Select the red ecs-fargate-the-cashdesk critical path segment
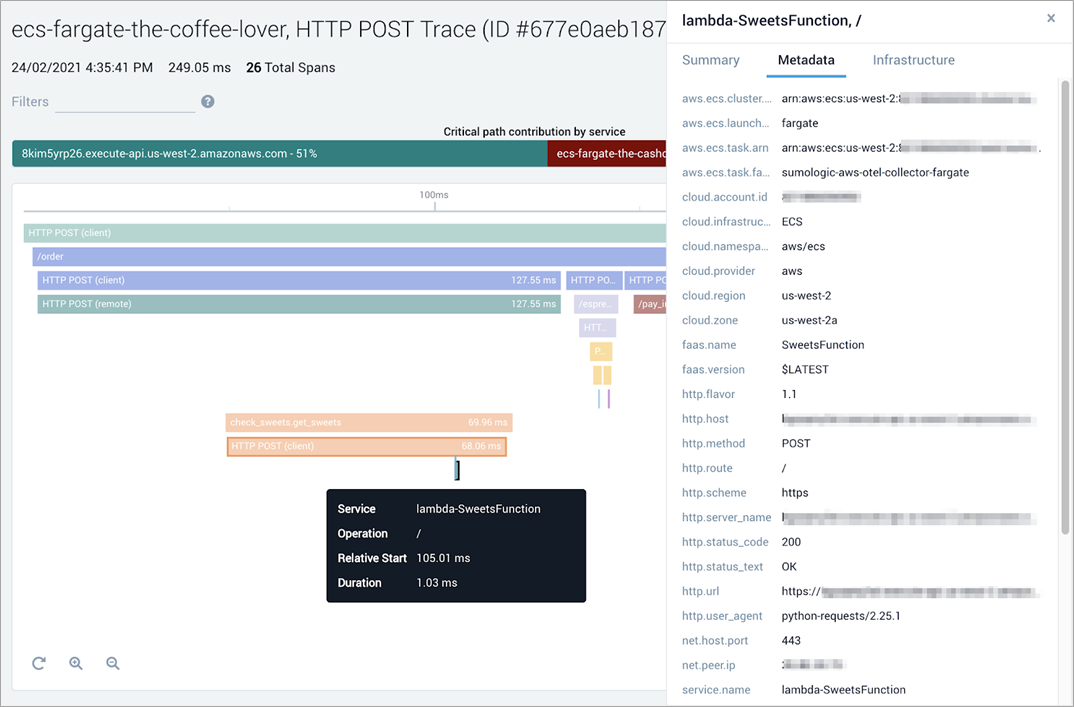 pyautogui.click(x=607, y=153)
